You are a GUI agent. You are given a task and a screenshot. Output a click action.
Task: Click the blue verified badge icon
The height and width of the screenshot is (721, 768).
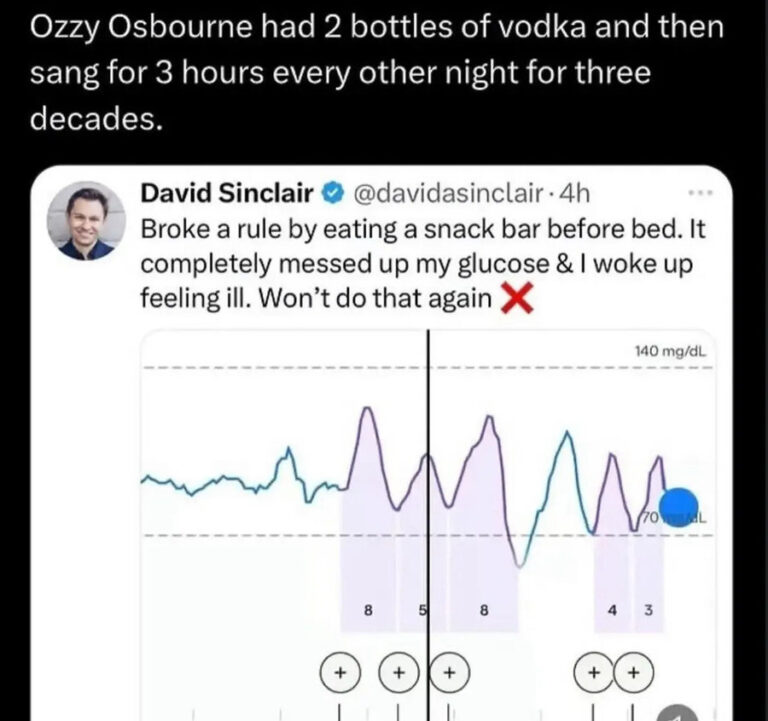tap(333, 193)
